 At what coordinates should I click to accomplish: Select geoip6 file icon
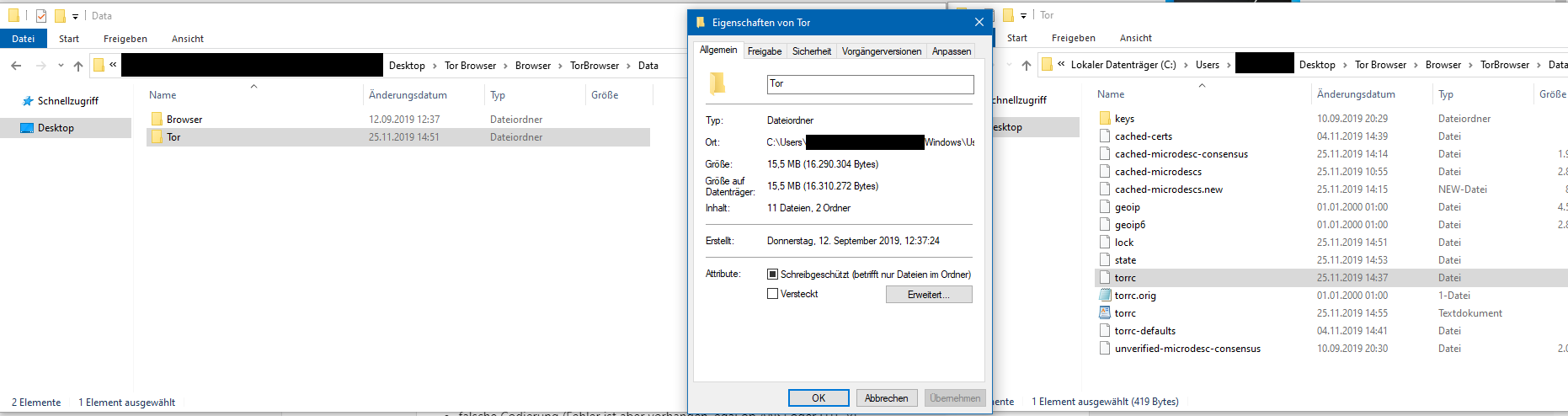click(x=1105, y=225)
